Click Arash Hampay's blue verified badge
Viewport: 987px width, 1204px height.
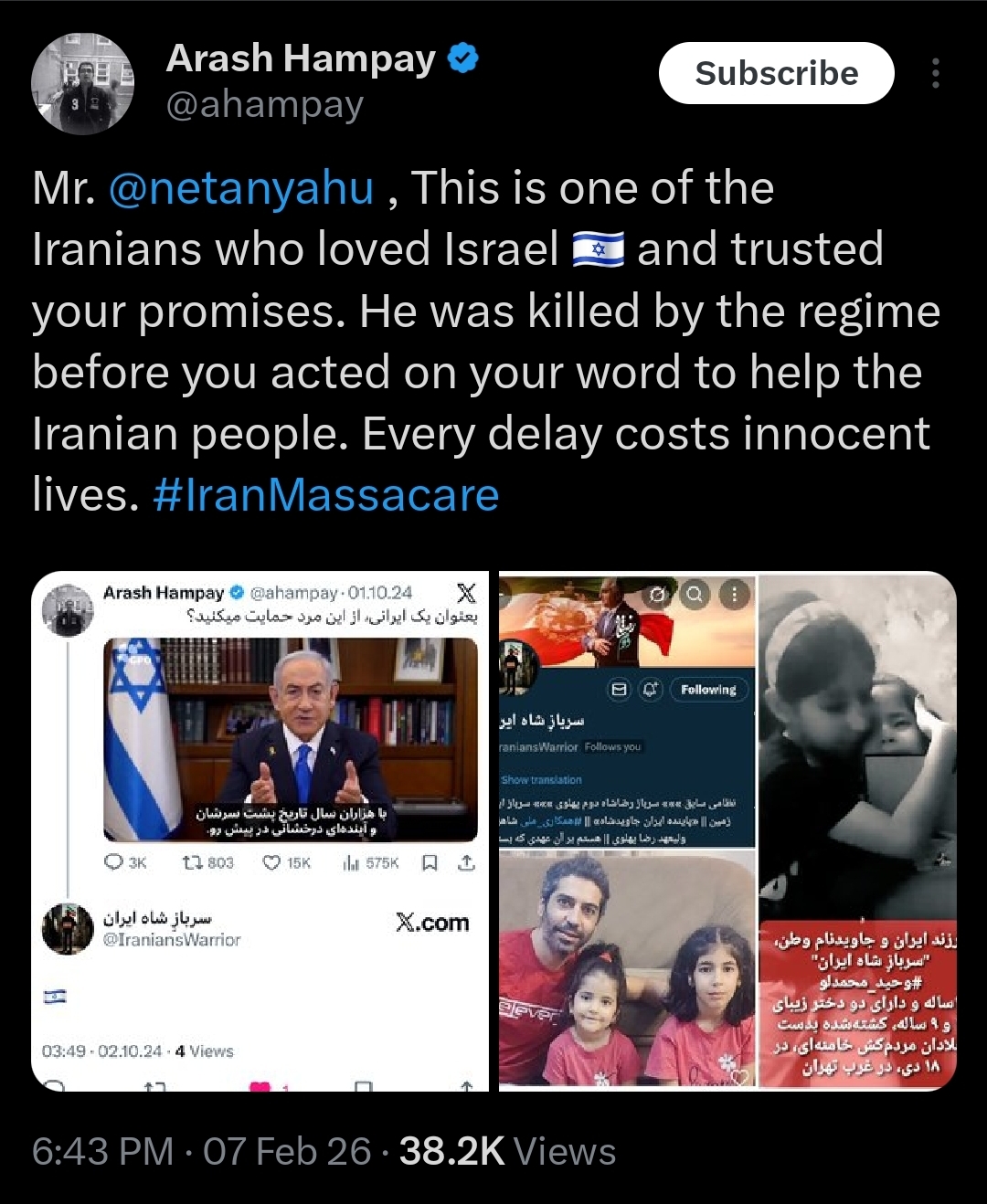463,59
